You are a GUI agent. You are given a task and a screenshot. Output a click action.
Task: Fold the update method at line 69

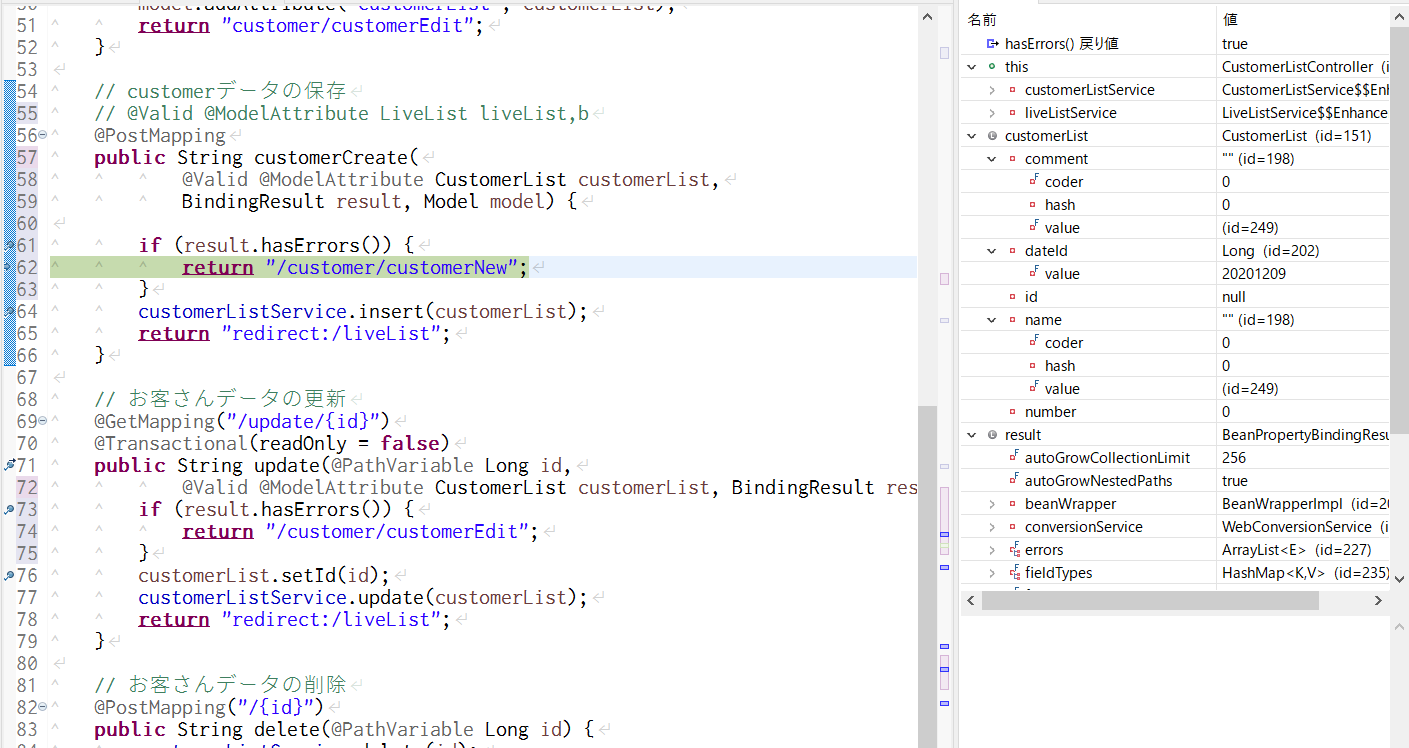[42, 422]
